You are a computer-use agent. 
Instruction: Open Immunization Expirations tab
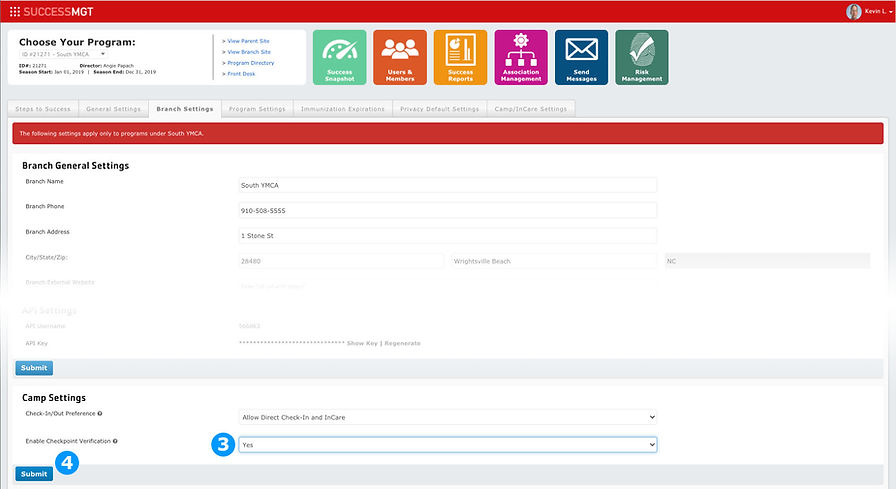pyautogui.click(x=343, y=109)
